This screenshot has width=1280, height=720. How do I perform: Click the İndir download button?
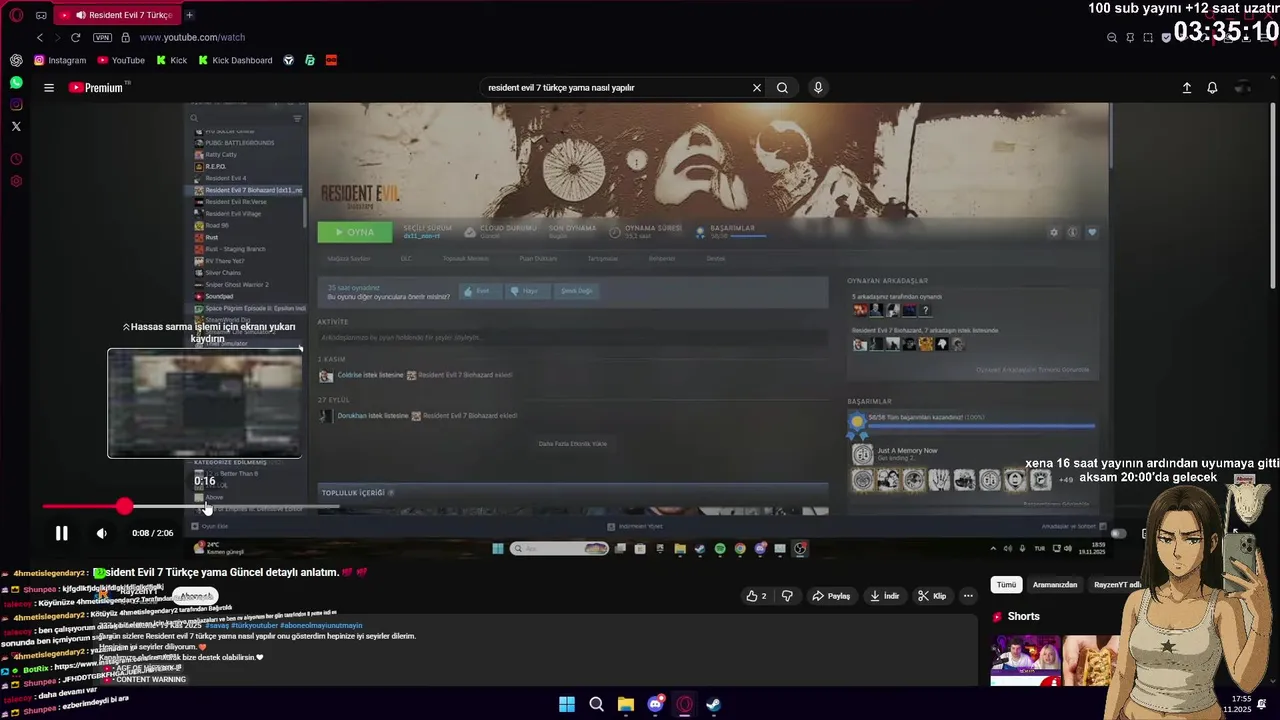(x=884, y=596)
